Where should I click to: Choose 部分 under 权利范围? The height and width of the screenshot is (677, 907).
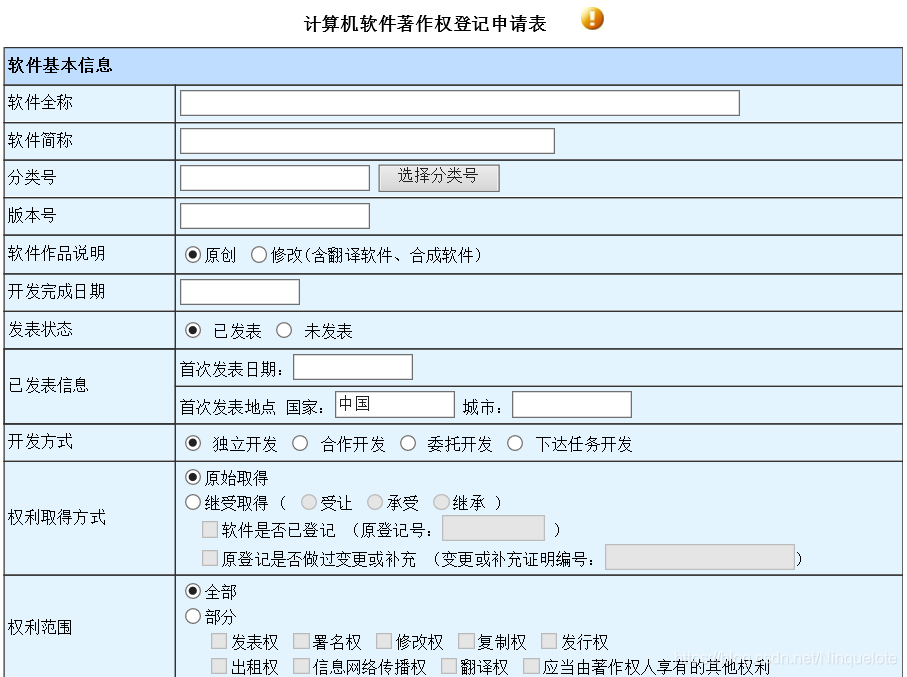coord(192,616)
